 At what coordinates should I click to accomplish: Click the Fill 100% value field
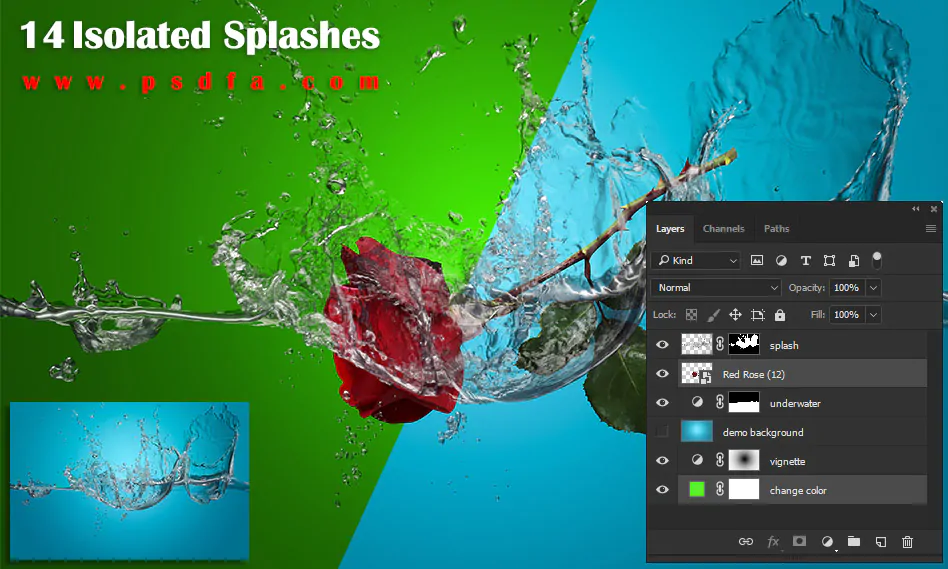(x=847, y=315)
